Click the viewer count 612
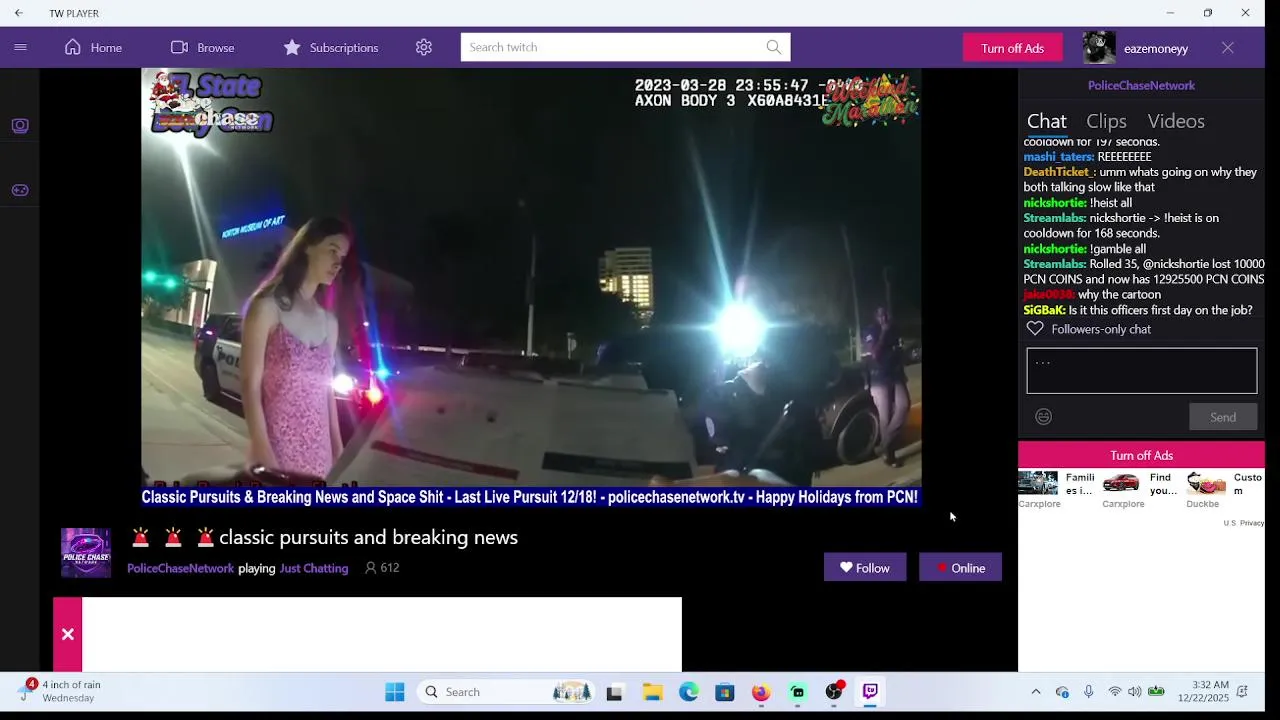The width and height of the screenshot is (1280, 720). pyautogui.click(x=382, y=568)
